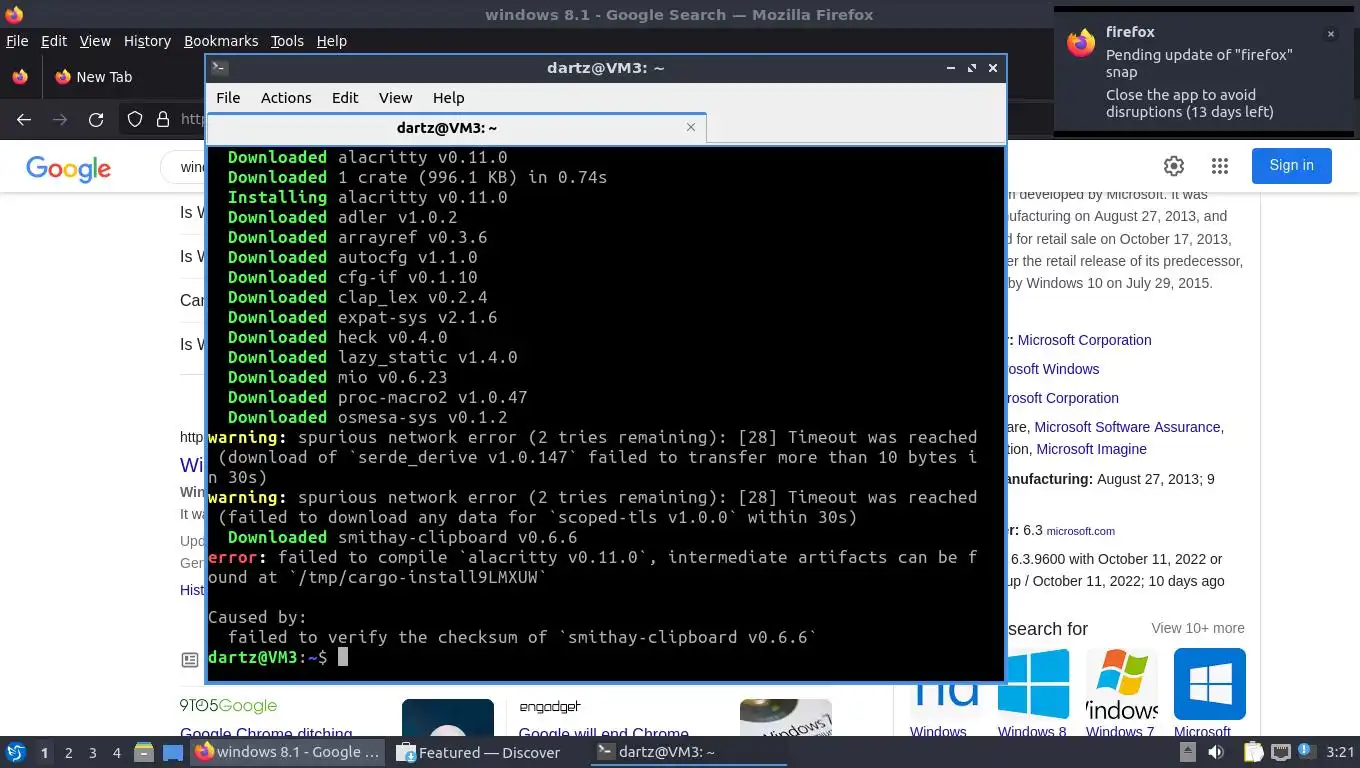This screenshot has width=1360, height=768.
Task: Open the Lubuntu start menu
Action: pos(16,752)
